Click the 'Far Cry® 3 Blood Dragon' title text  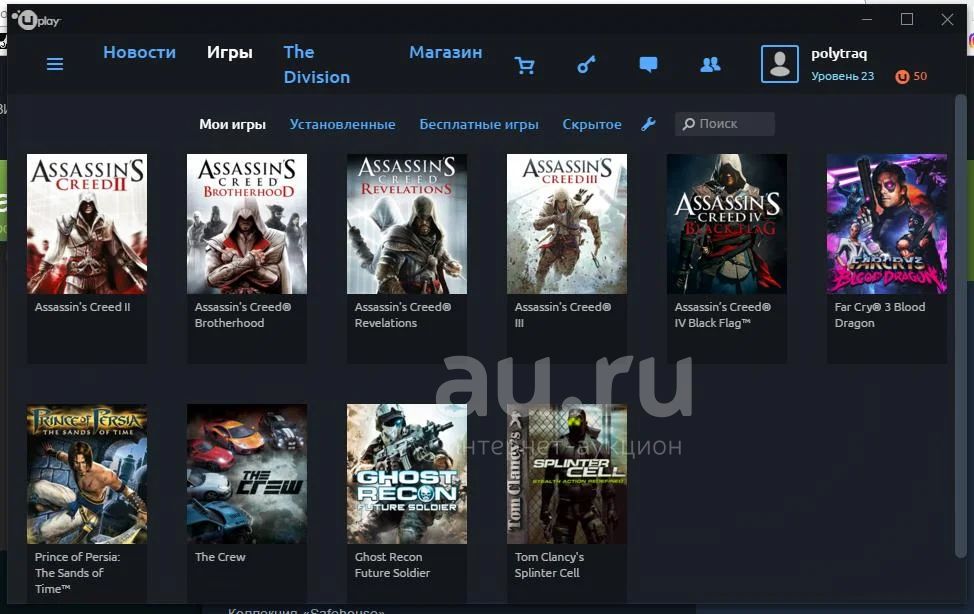click(880, 315)
